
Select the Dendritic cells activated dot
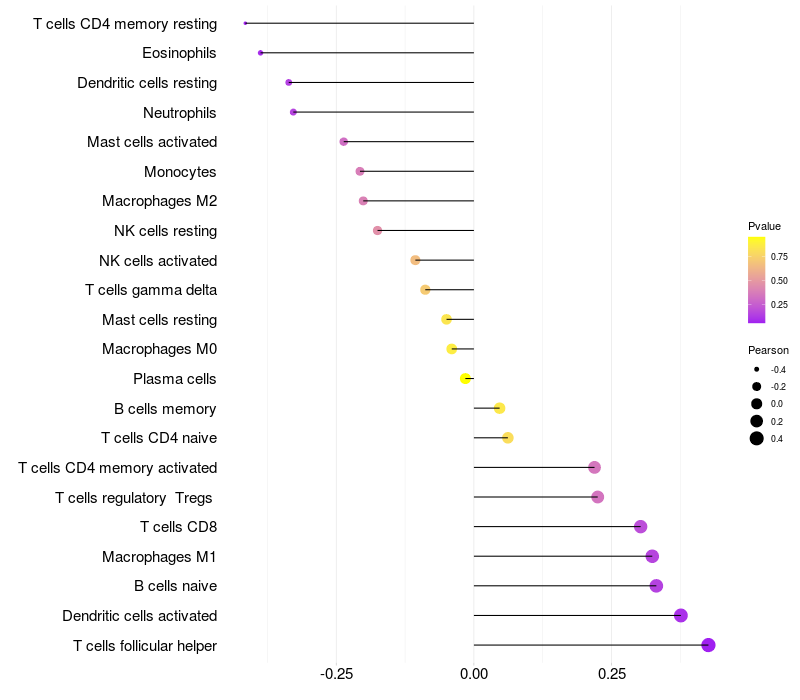[x=680, y=615]
